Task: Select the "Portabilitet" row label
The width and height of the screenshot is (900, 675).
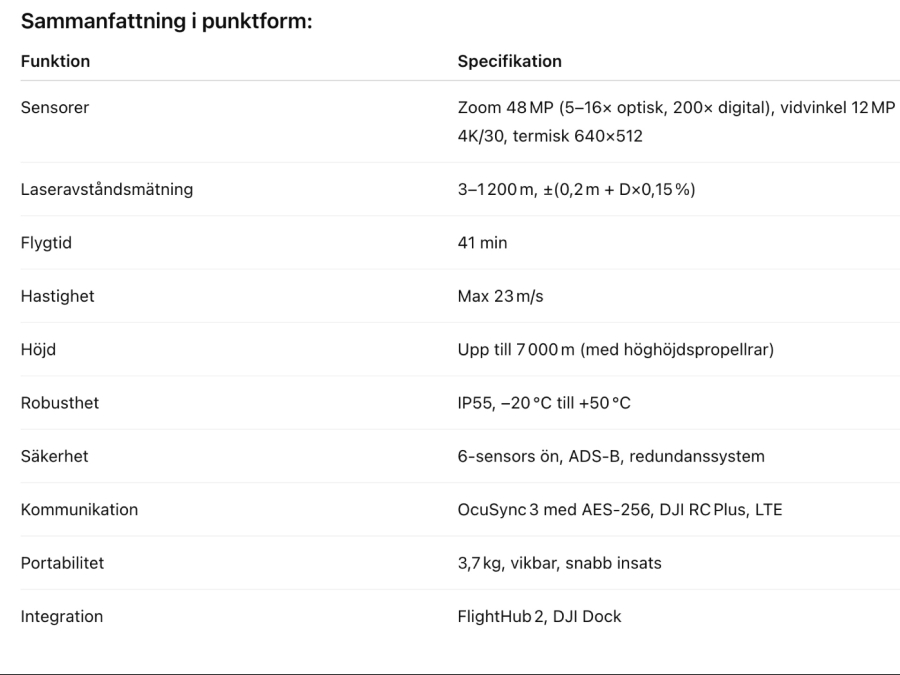Action: click(x=62, y=563)
